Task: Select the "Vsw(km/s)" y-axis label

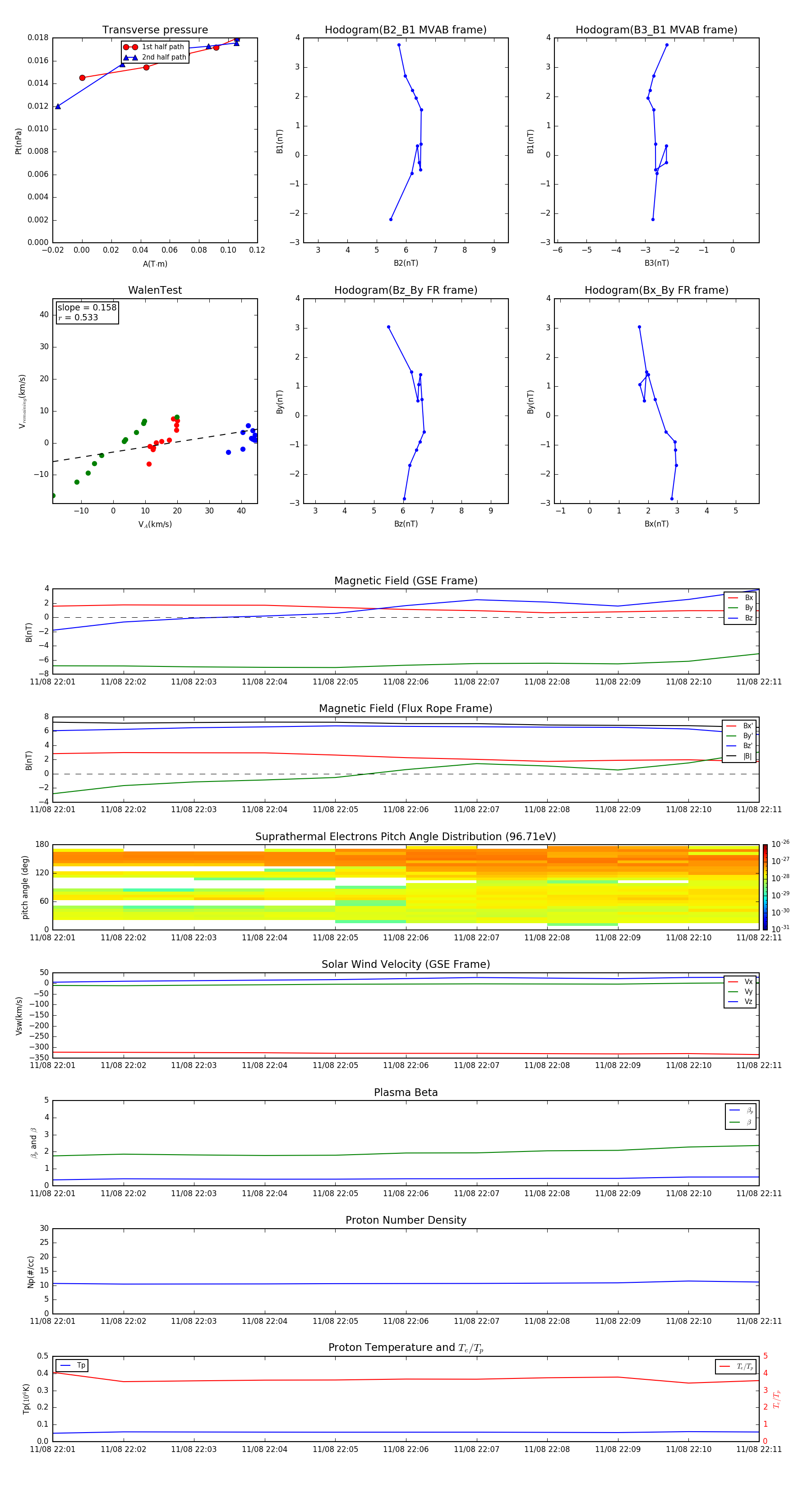Action: [18, 1016]
